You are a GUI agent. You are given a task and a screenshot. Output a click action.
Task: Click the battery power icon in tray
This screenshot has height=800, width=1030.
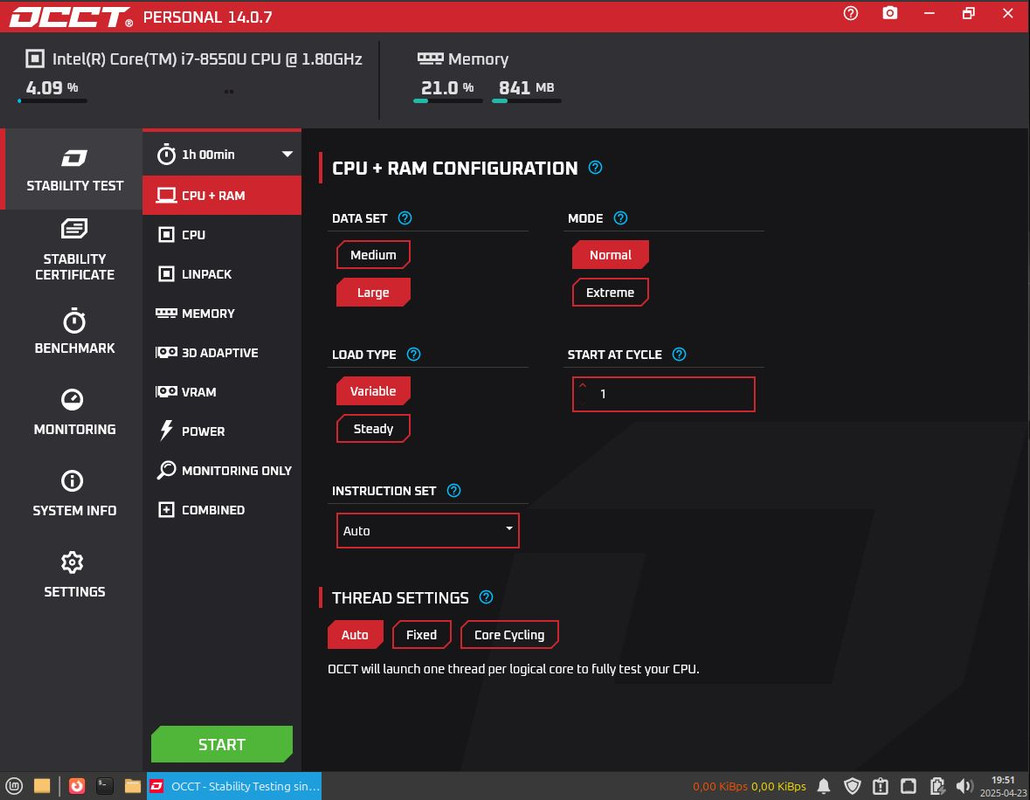pos(937,786)
